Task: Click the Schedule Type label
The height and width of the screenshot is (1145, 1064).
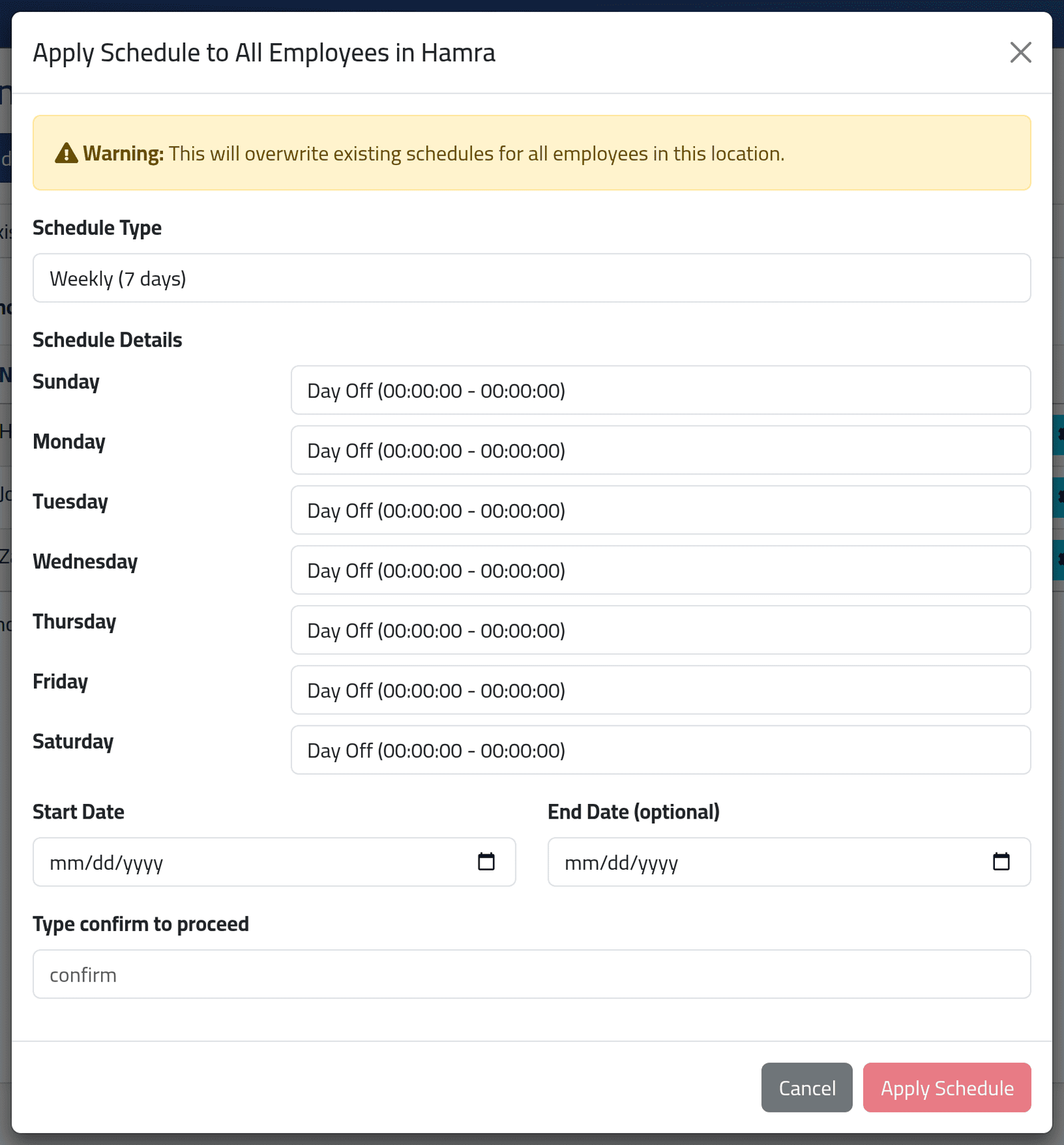Action: coord(97,228)
